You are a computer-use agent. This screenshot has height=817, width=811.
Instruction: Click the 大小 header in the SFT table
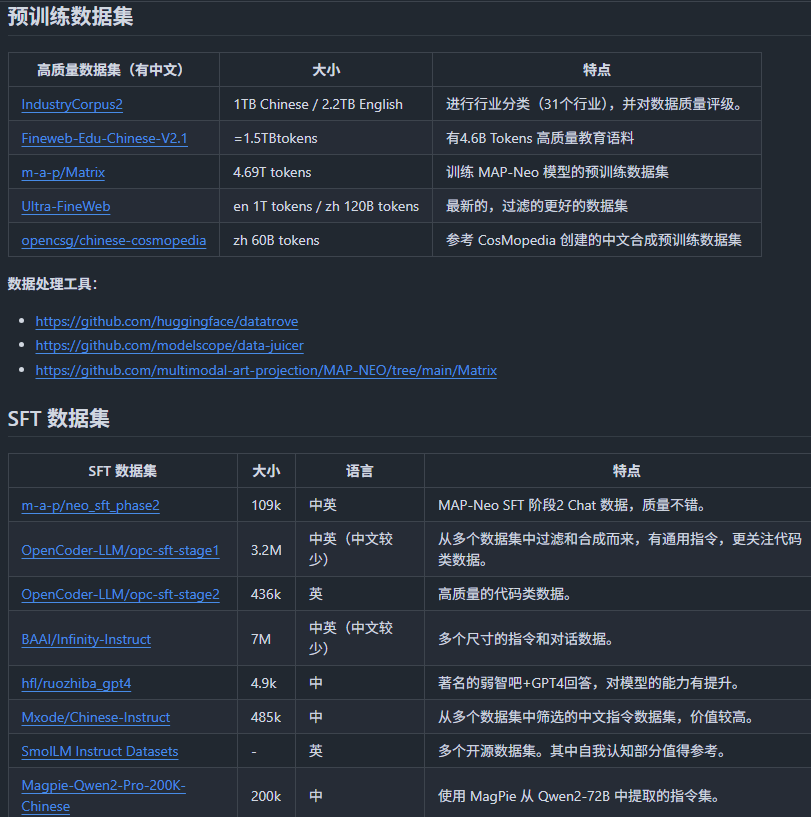266,471
